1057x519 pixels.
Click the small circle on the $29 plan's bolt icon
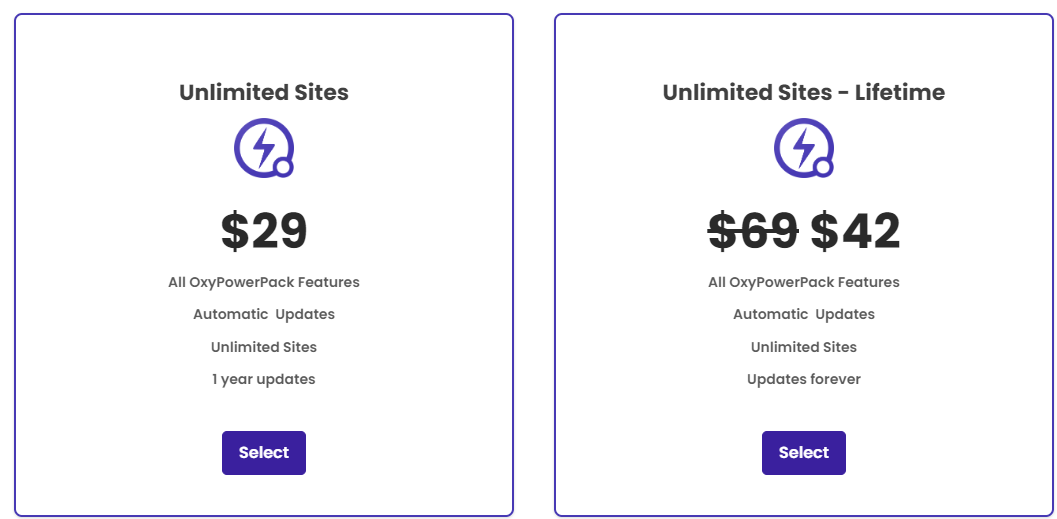pyautogui.click(x=283, y=167)
